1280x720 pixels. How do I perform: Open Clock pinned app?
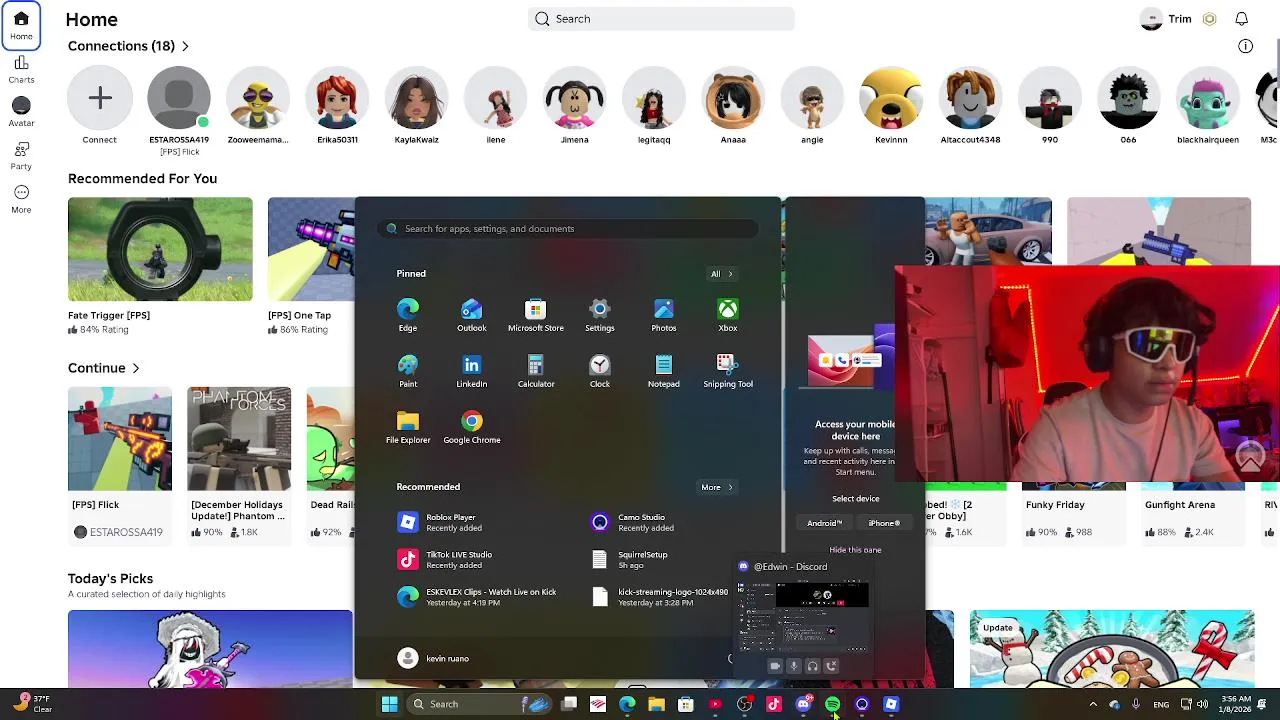click(x=599, y=371)
